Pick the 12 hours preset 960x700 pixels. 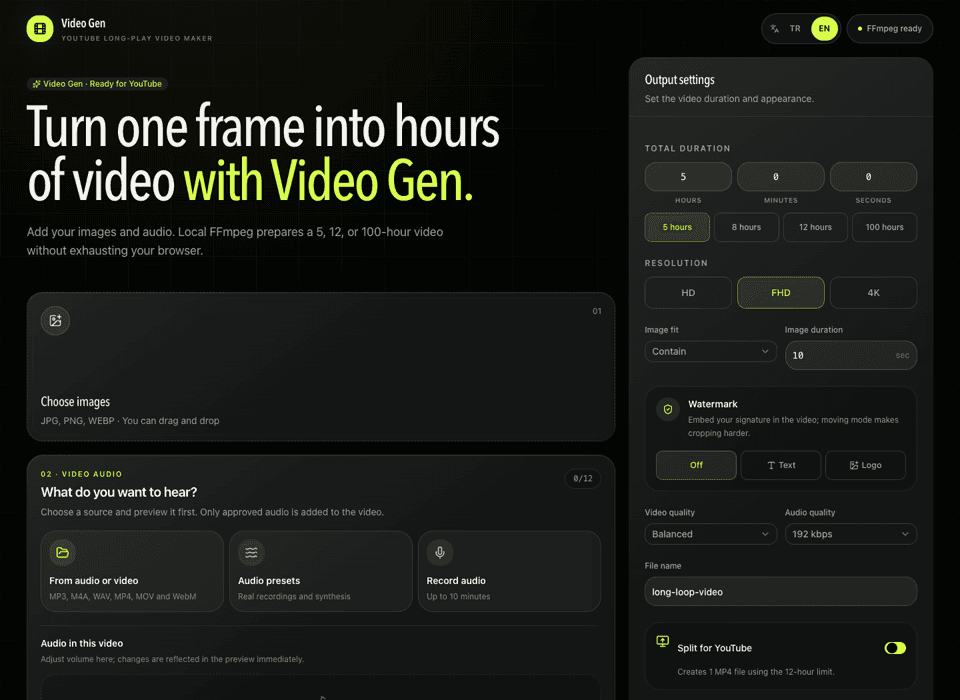pos(815,227)
